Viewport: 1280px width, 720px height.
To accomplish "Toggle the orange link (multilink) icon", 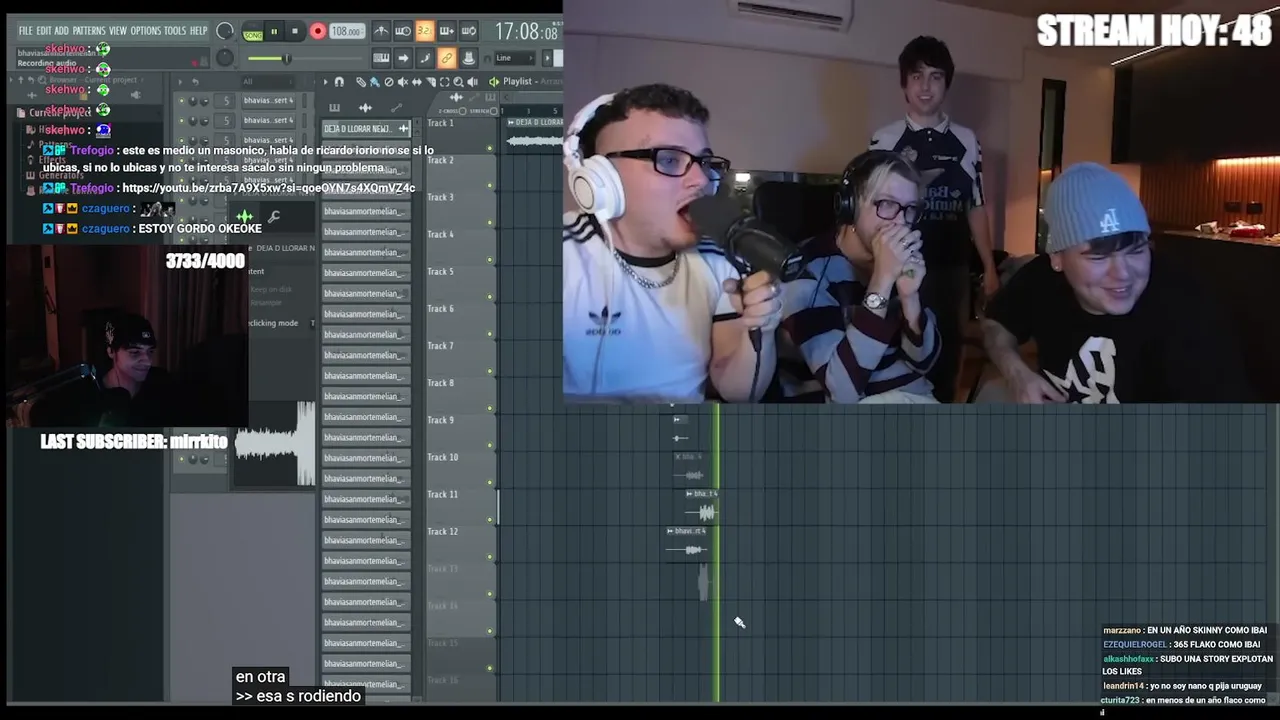I will pyautogui.click(x=446, y=58).
